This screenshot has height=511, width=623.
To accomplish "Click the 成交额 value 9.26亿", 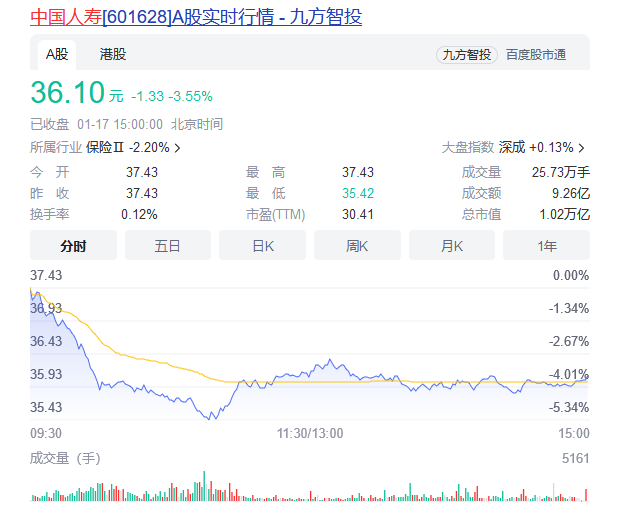I will click(x=571, y=194).
